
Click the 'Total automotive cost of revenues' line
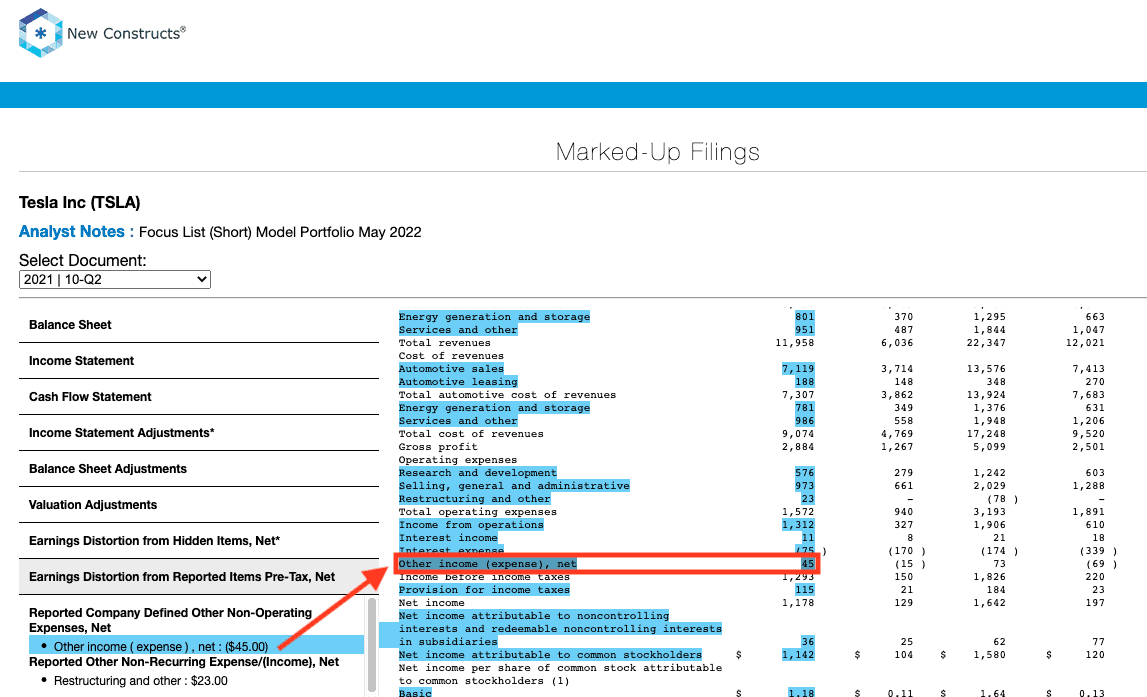click(x=507, y=395)
